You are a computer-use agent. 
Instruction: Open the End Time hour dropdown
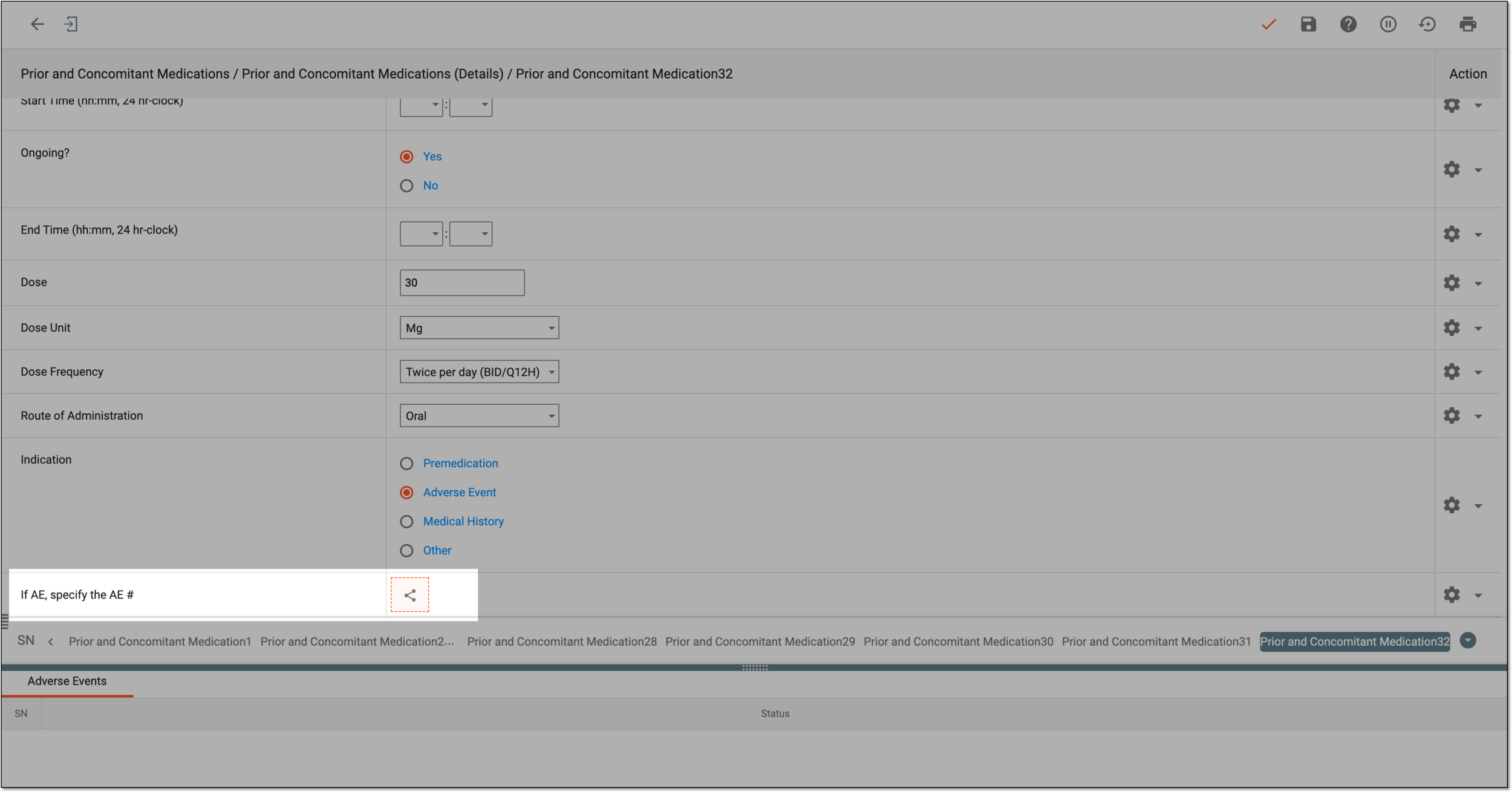[x=421, y=234]
